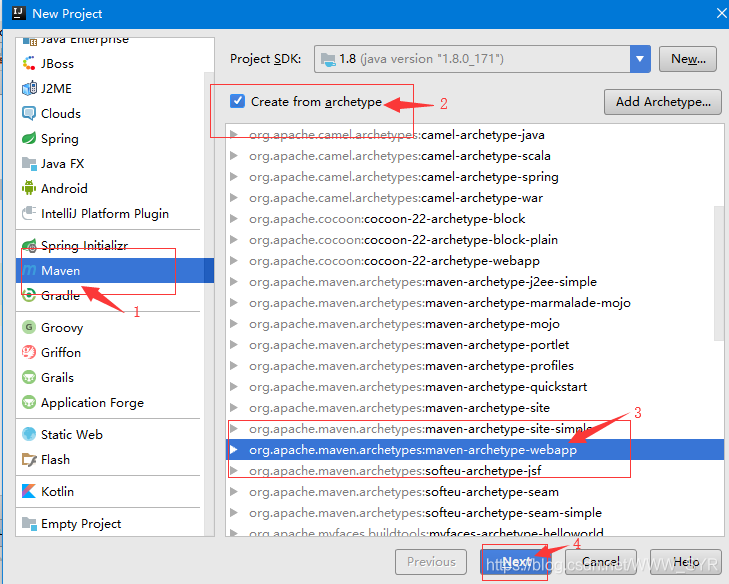The height and width of the screenshot is (584, 729).
Task: Select cocoon-22-archetype-block-plain row
Action: tap(475, 239)
